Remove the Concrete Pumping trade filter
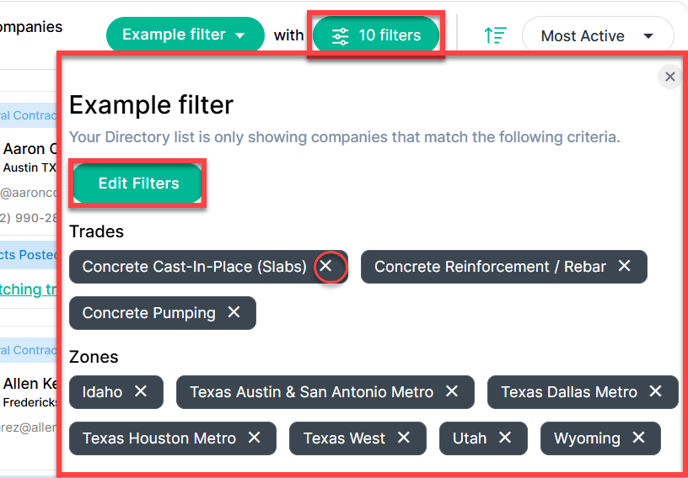Image resolution: width=688 pixels, height=478 pixels. coord(234,312)
